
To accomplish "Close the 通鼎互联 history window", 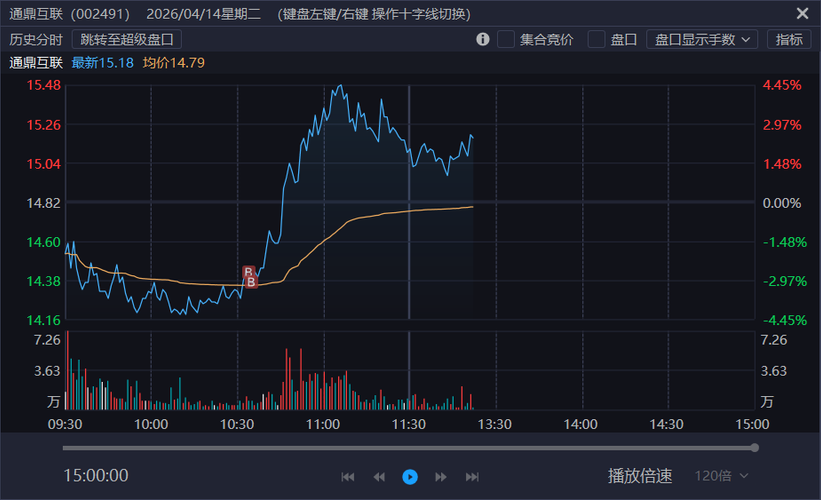I will pos(802,14).
